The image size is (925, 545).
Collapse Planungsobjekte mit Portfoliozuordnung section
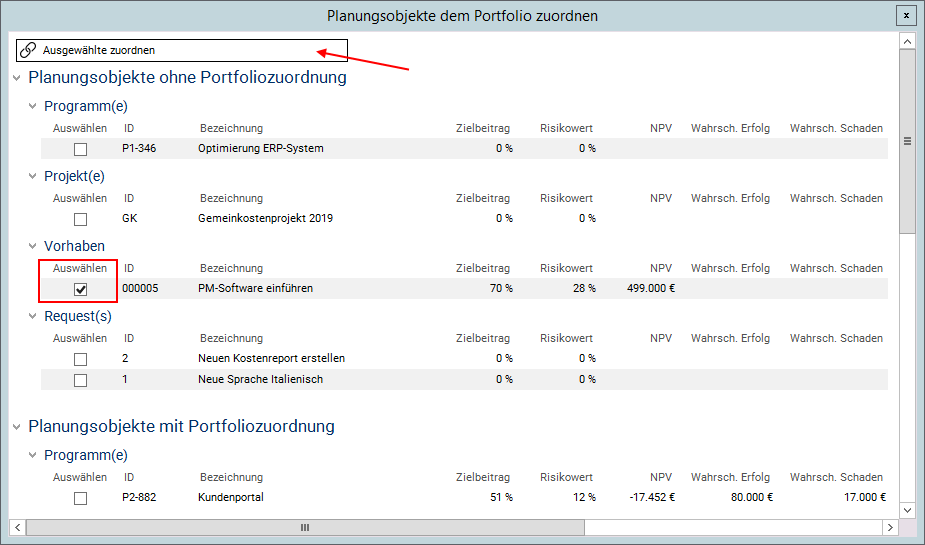[x=17, y=427]
